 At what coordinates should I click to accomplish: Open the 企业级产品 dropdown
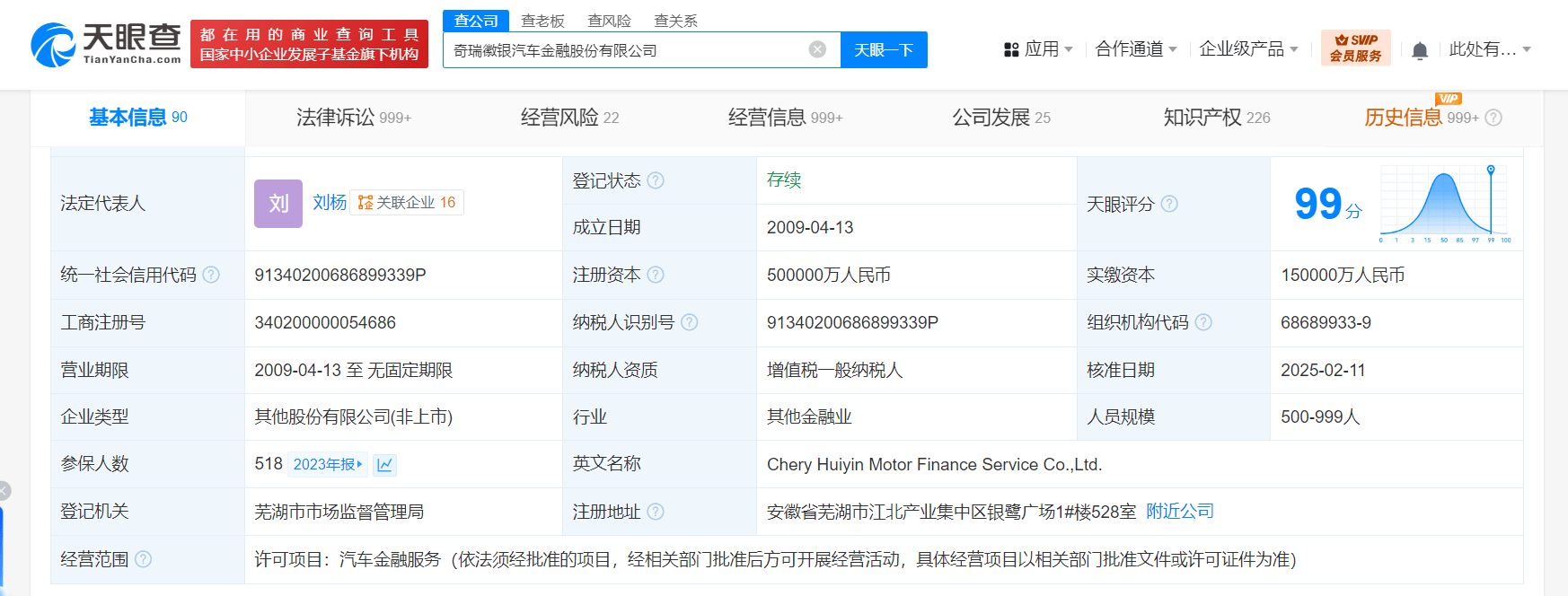click(x=1248, y=49)
